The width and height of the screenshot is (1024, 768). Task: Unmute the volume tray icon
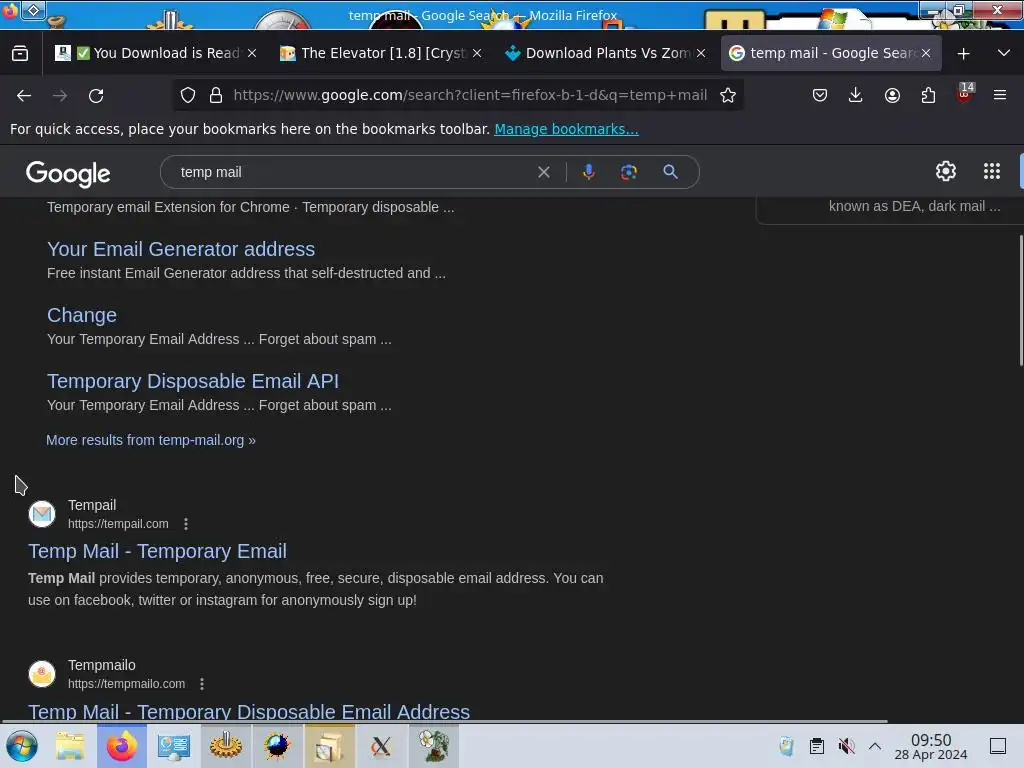pos(846,746)
